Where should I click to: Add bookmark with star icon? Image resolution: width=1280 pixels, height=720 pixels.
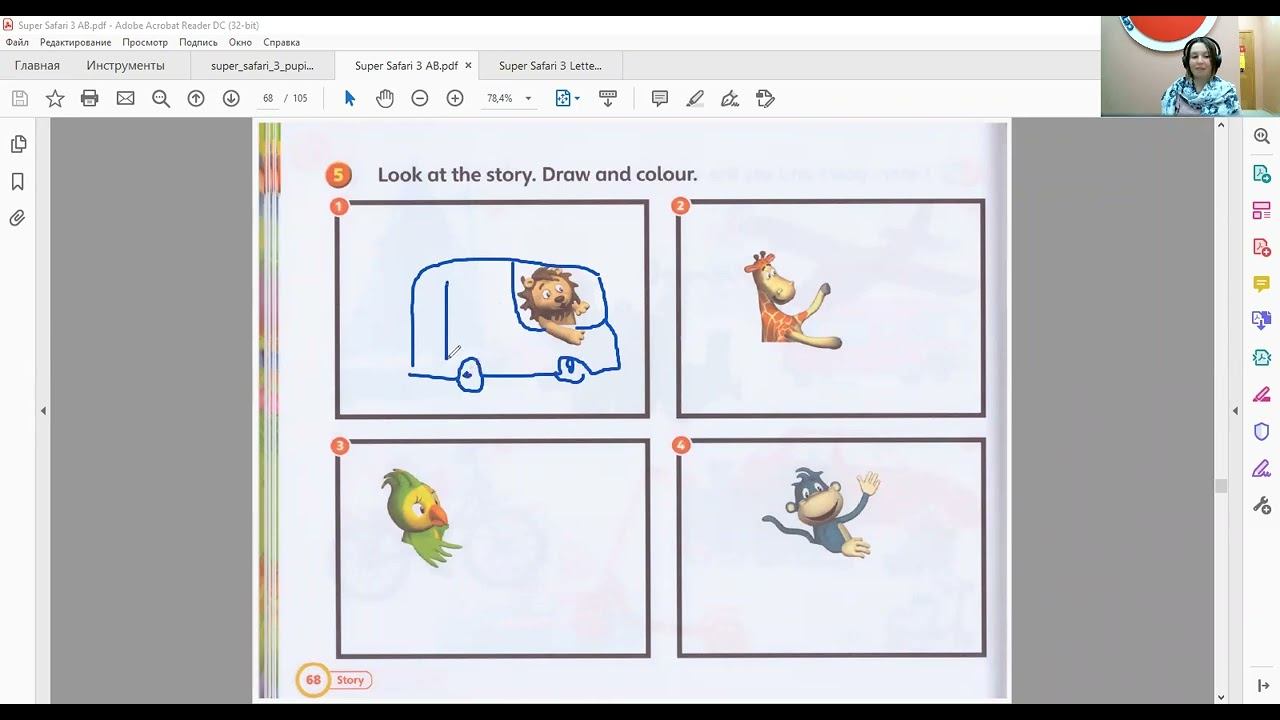[x=55, y=98]
